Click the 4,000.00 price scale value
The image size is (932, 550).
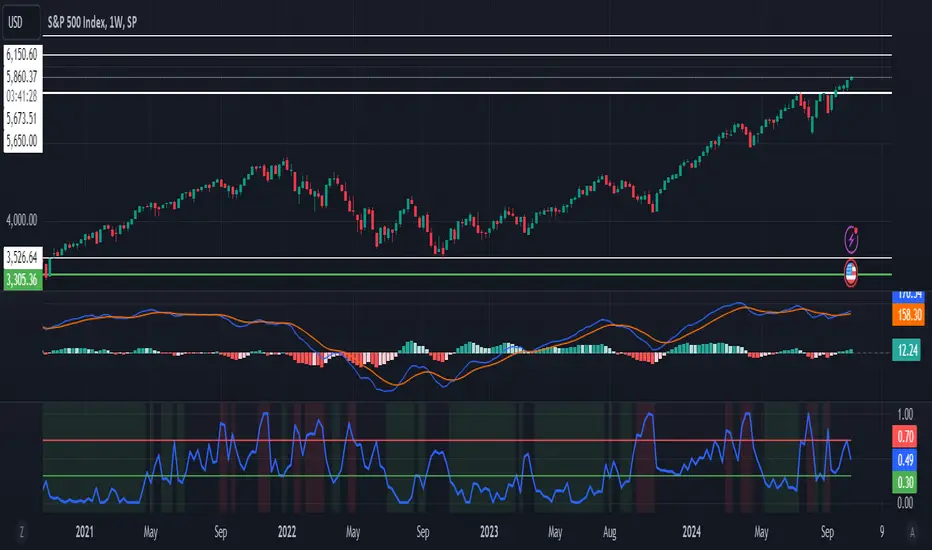(22, 220)
